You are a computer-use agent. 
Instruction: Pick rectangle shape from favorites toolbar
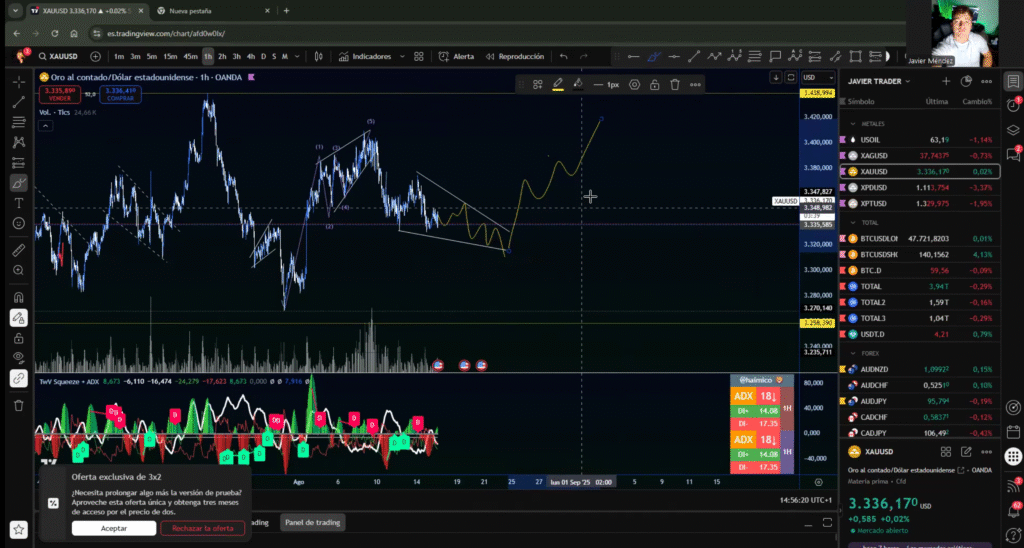[856, 57]
